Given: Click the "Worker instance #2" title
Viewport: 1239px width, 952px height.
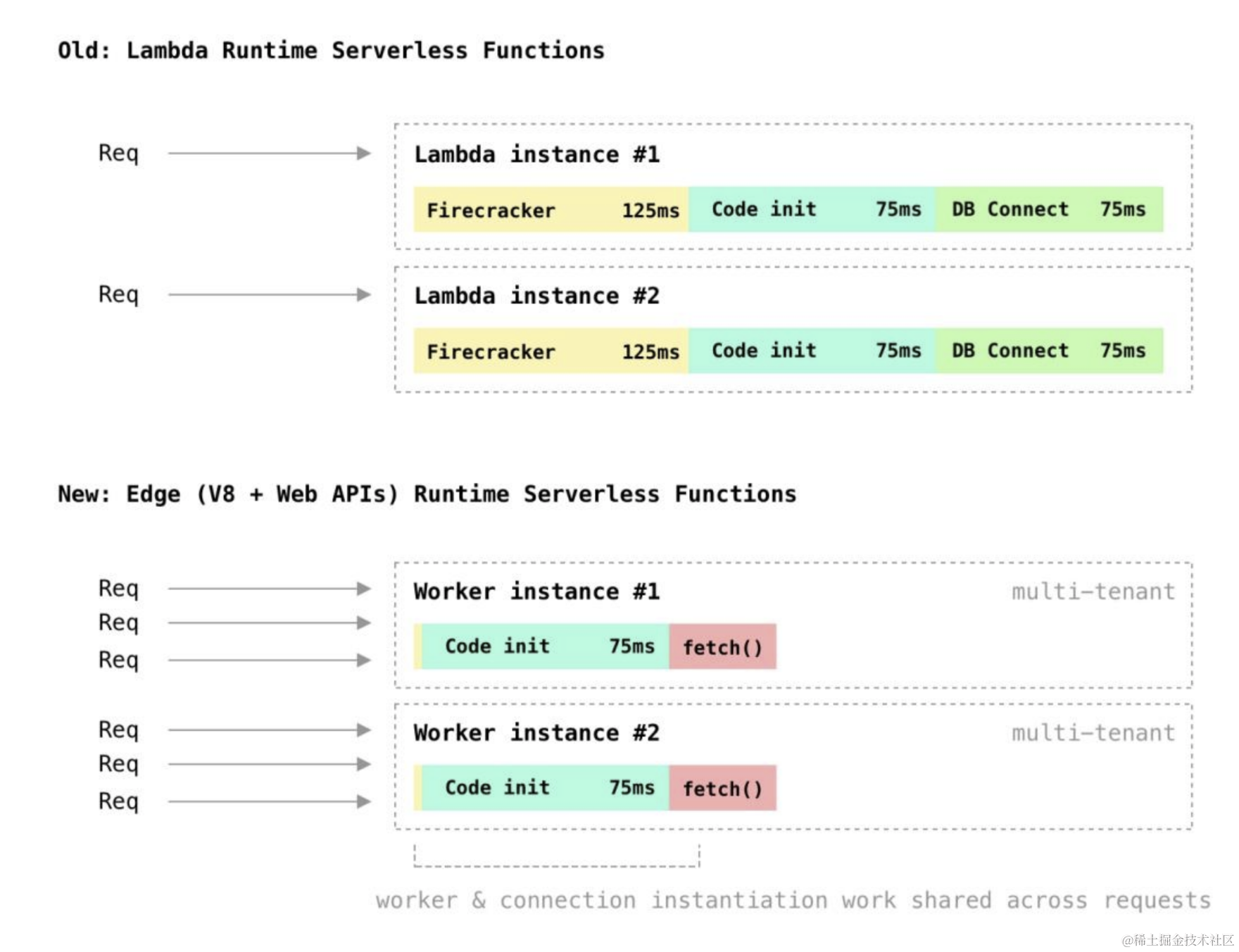Looking at the screenshot, I should [536, 733].
